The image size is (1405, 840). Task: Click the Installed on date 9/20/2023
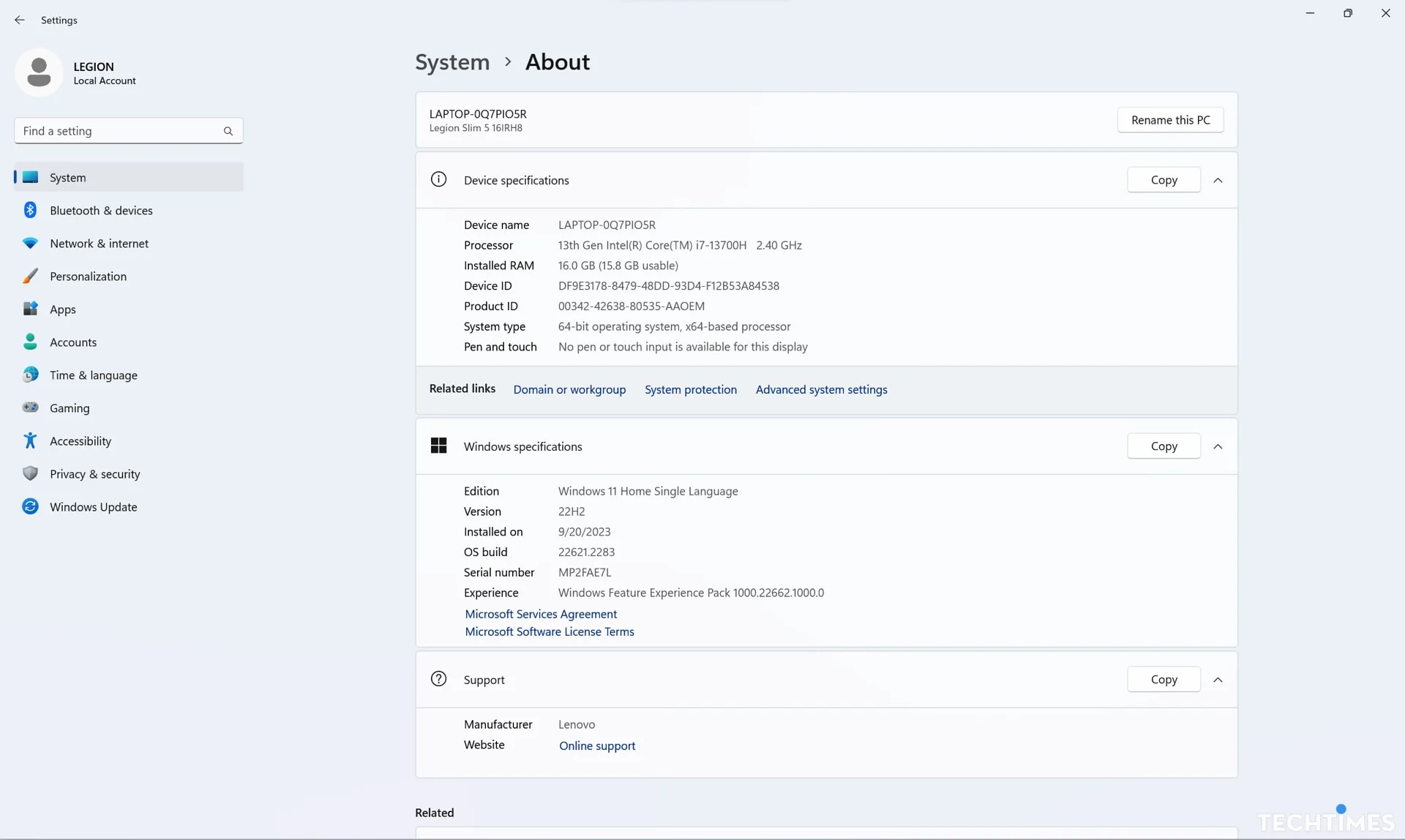point(584,532)
